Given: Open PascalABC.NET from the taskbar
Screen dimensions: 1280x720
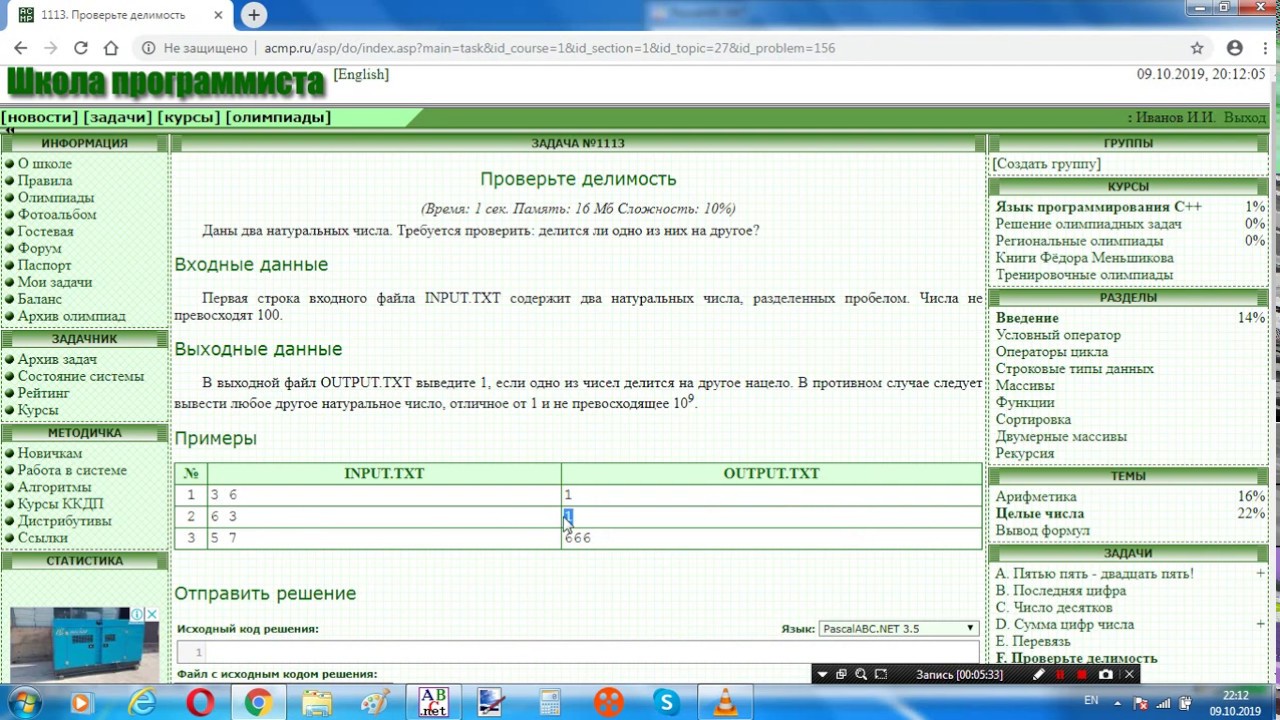Looking at the screenshot, I should [433, 702].
